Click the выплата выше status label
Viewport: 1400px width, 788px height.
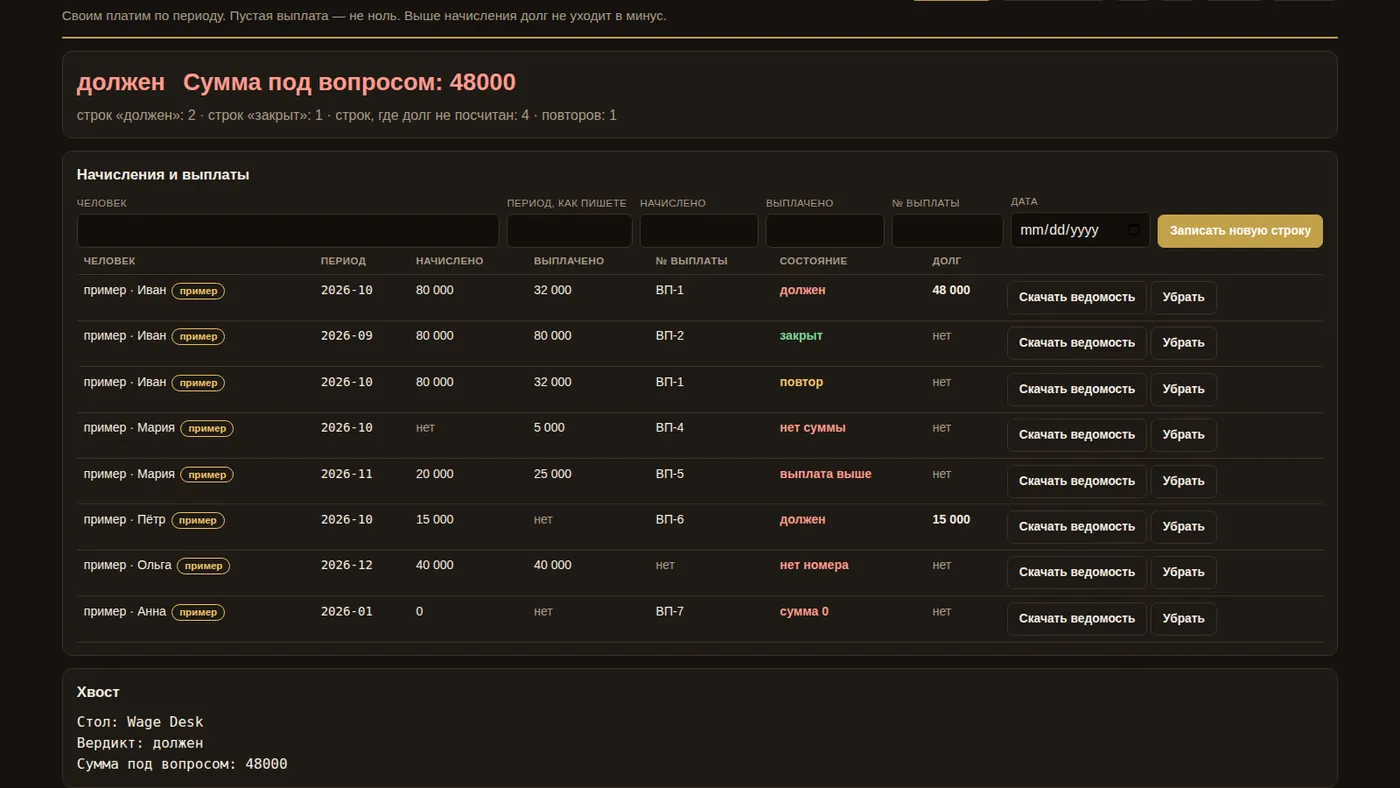pos(826,474)
